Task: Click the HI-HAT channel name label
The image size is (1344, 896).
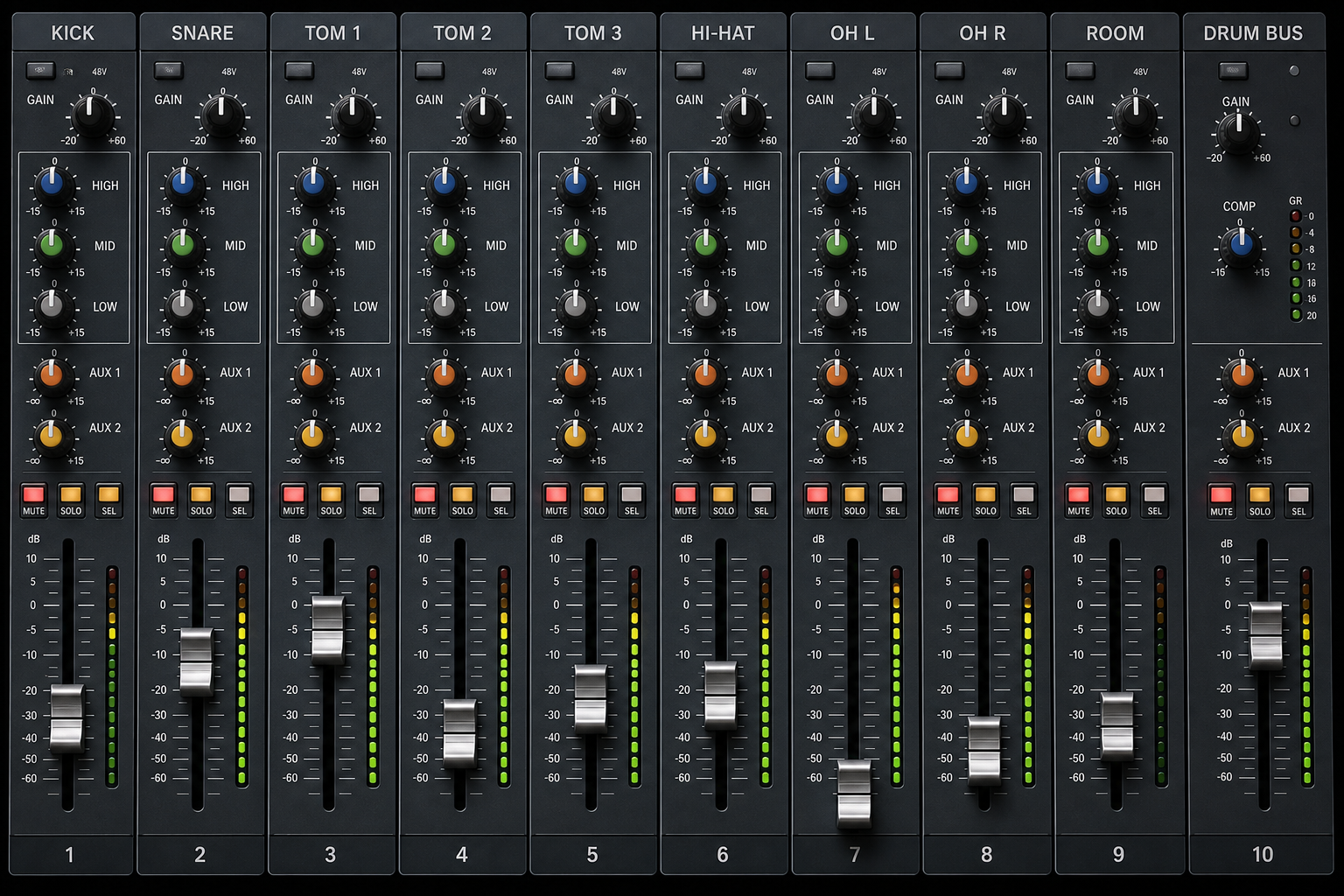Action: click(x=723, y=33)
